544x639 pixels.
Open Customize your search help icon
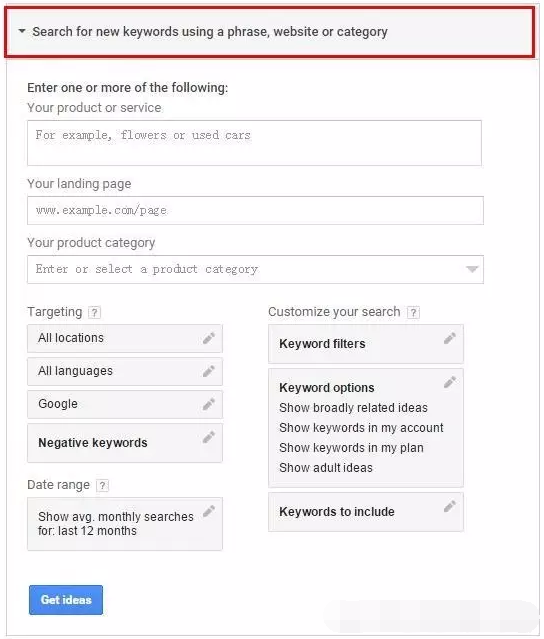tap(413, 313)
